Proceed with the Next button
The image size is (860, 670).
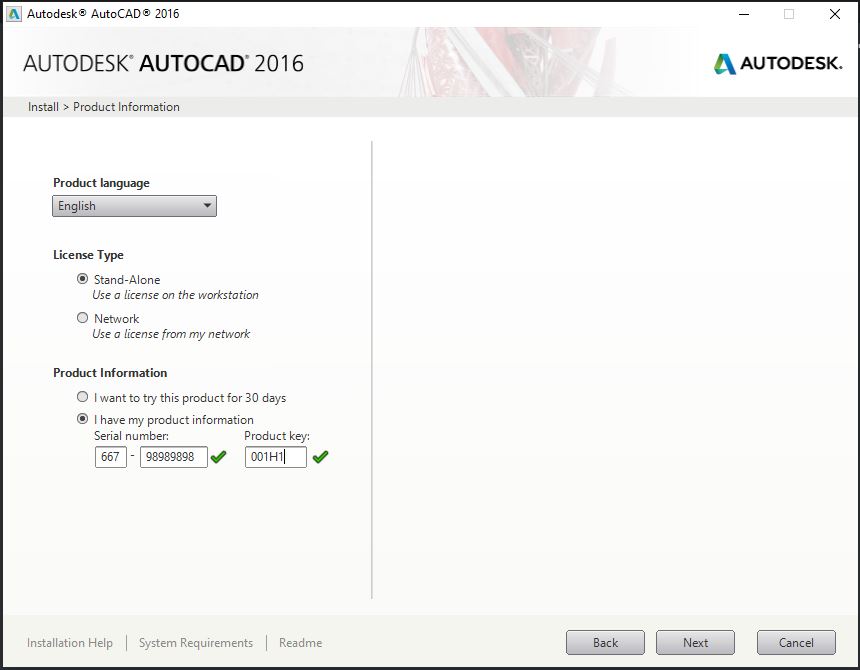point(695,643)
